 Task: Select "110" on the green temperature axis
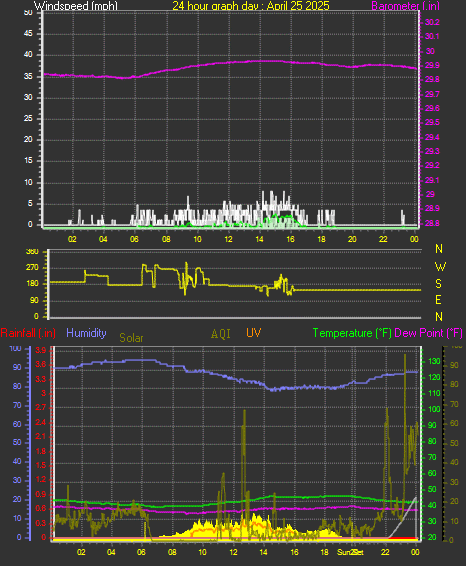(x=434, y=393)
